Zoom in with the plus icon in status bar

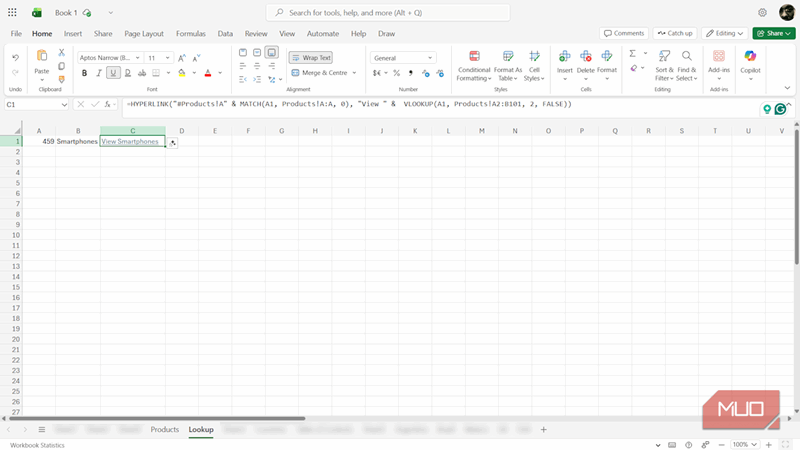coord(769,445)
